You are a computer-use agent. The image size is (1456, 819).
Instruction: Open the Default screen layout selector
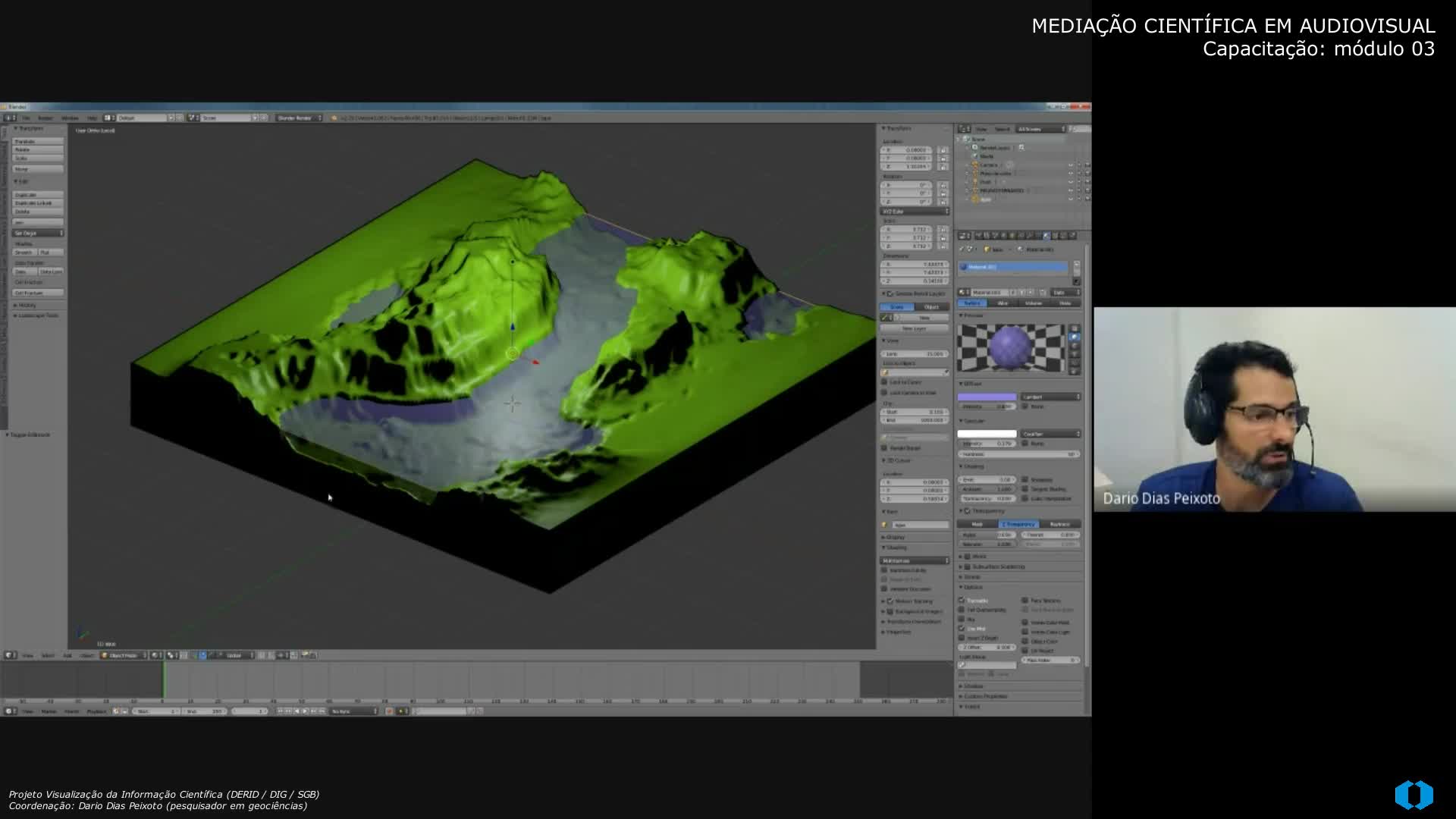(x=141, y=118)
